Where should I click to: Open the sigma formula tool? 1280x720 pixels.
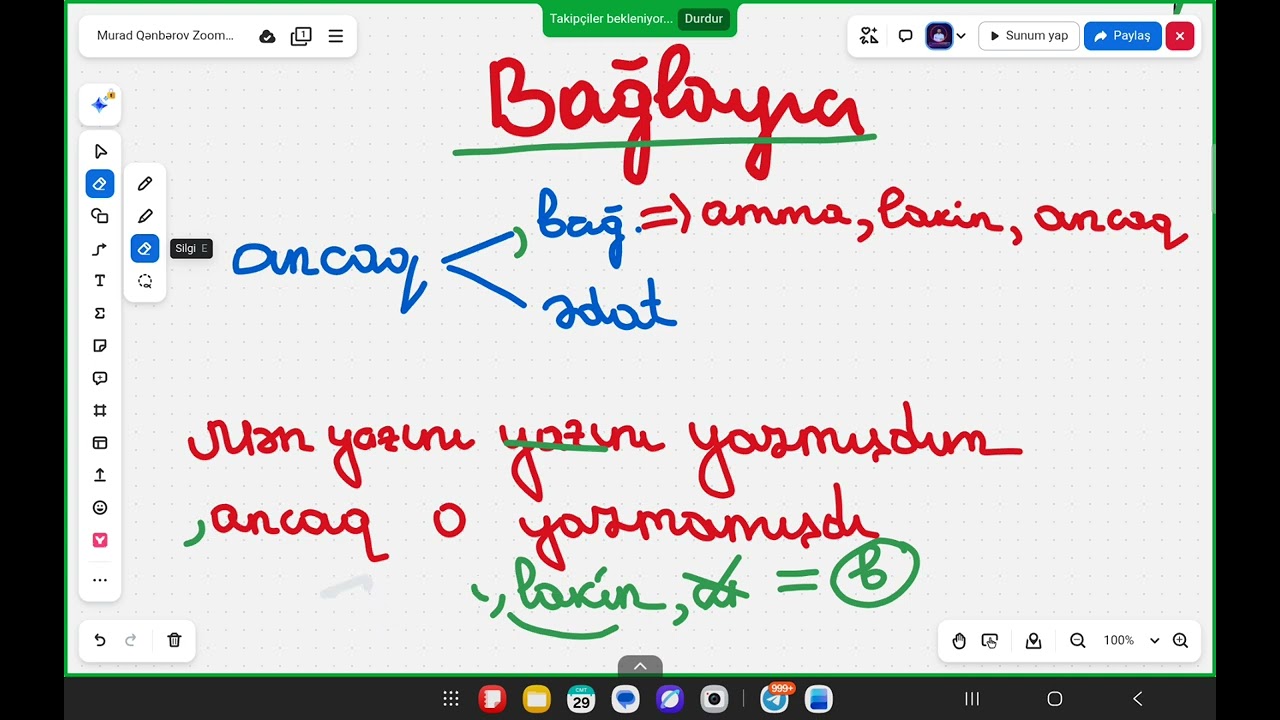click(100, 313)
